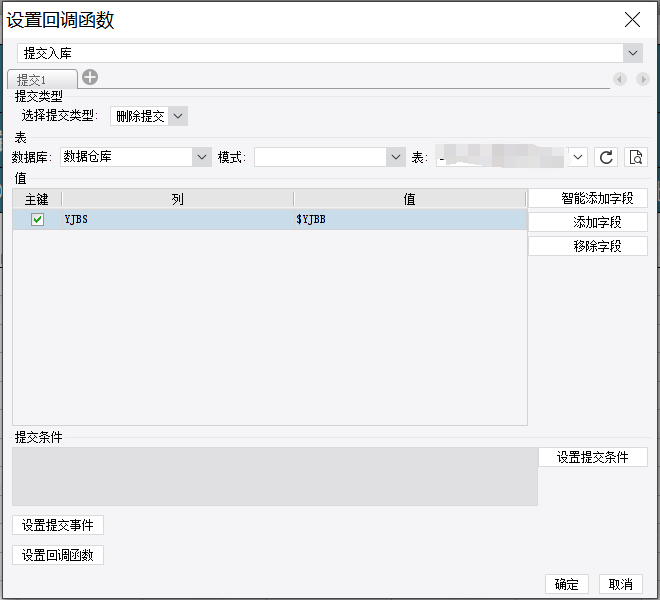Click the 列 column header
This screenshot has width=660, height=600.
pyautogui.click(x=178, y=199)
